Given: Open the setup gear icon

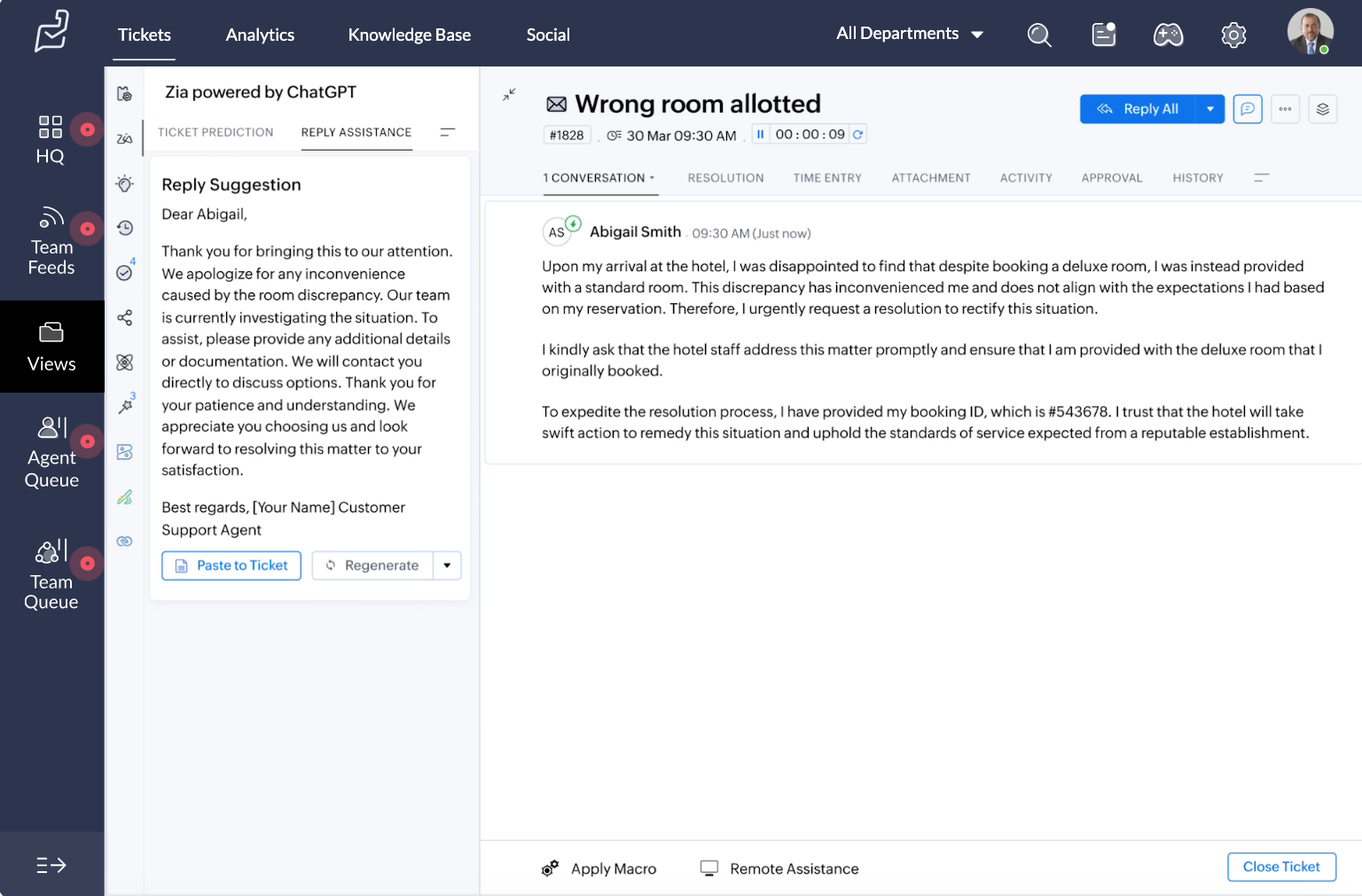Looking at the screenshot, I should (1233, 35).
